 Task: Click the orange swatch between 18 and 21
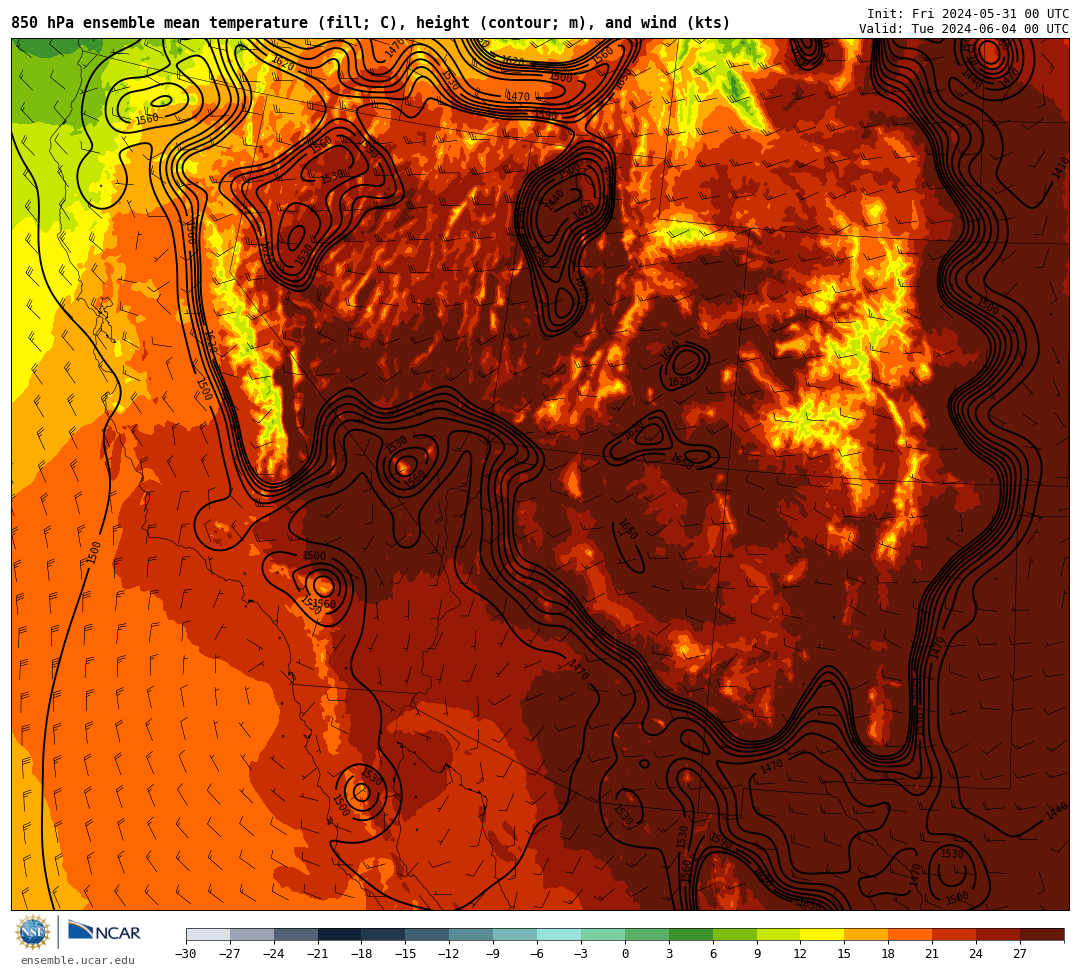[911, 934]
